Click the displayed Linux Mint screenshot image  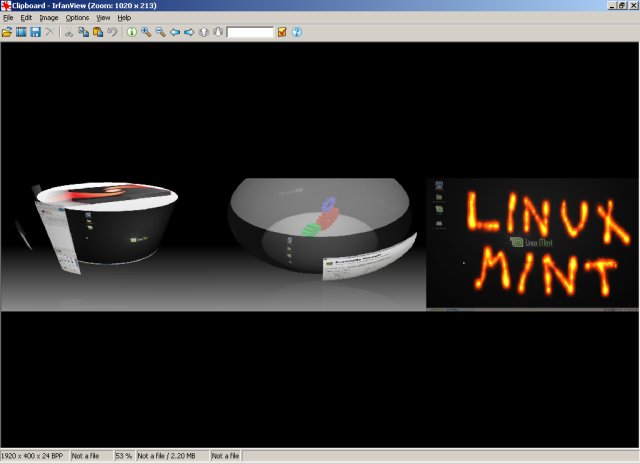tap(320, 244)
